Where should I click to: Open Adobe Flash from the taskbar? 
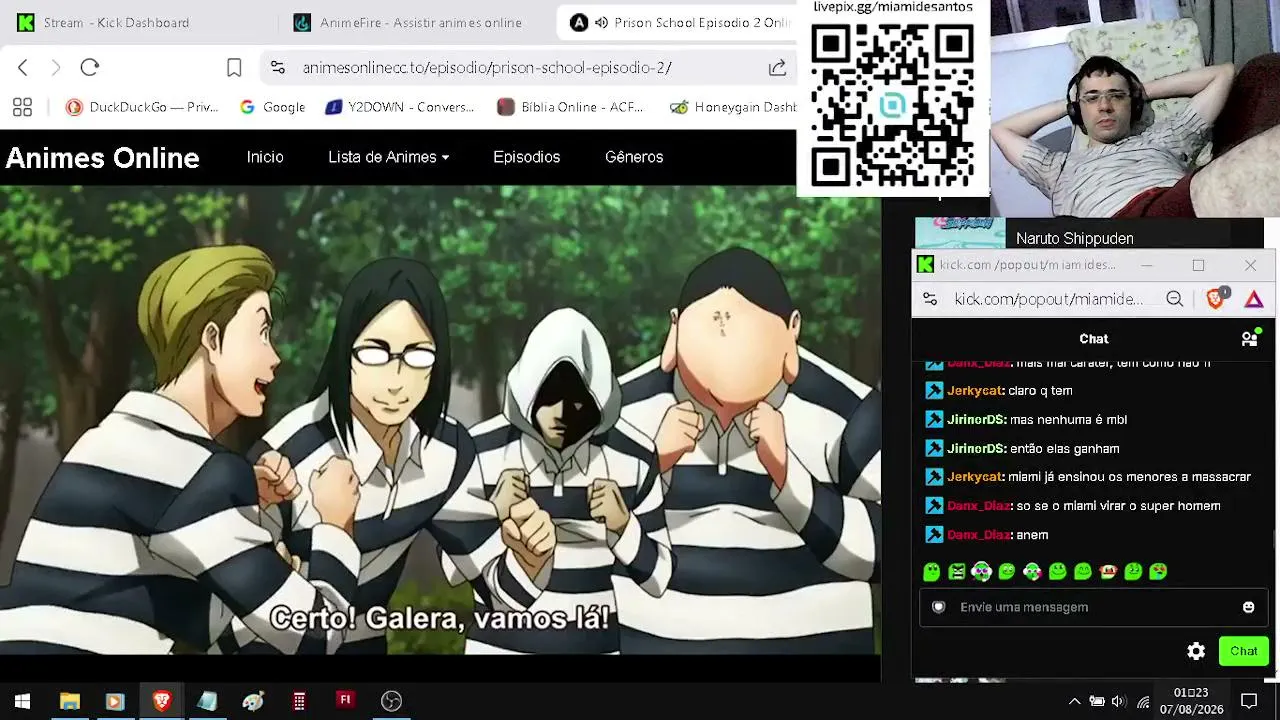[345, 700]
